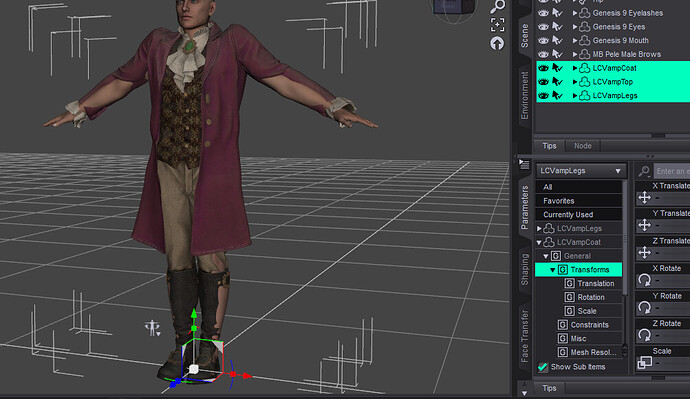Hide Genesis 9 Mouth with eye icon

coord(543,40)
